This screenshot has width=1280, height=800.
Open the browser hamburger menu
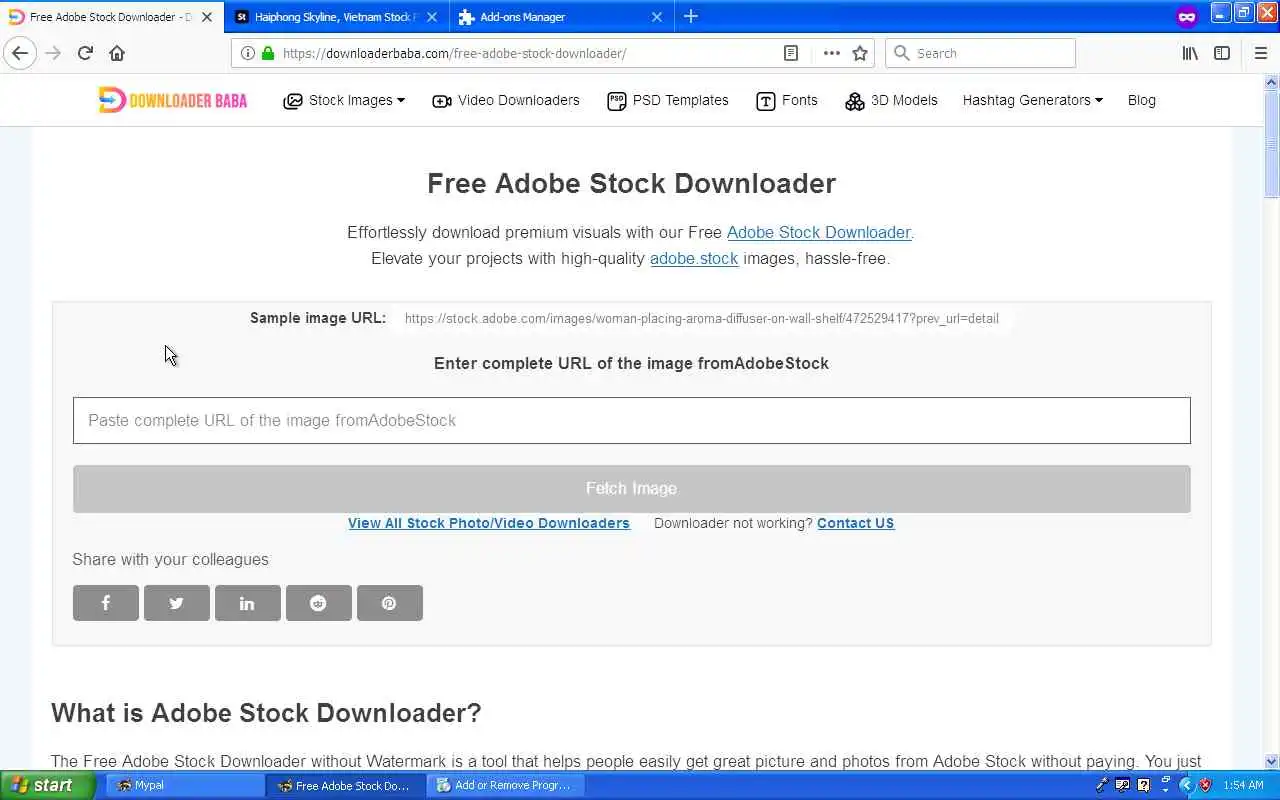[x=1260, y=53]
